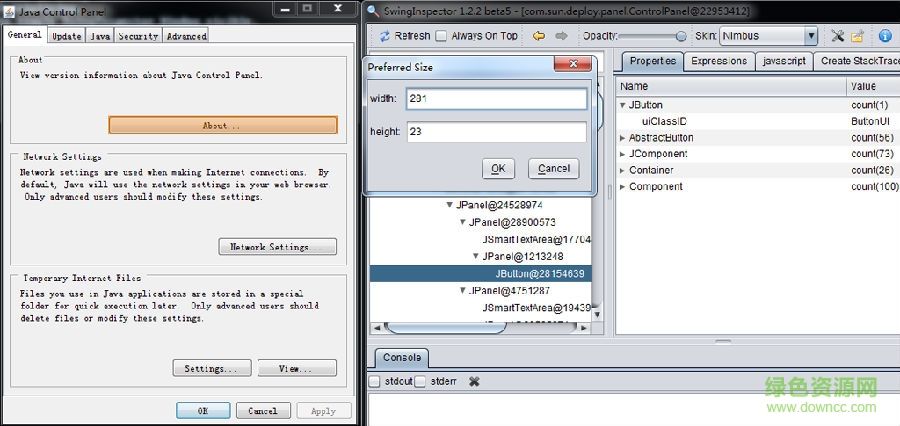Open the Security tab in Java Control Panel
This screenshot has width=900, height=426.
[138, 36]
